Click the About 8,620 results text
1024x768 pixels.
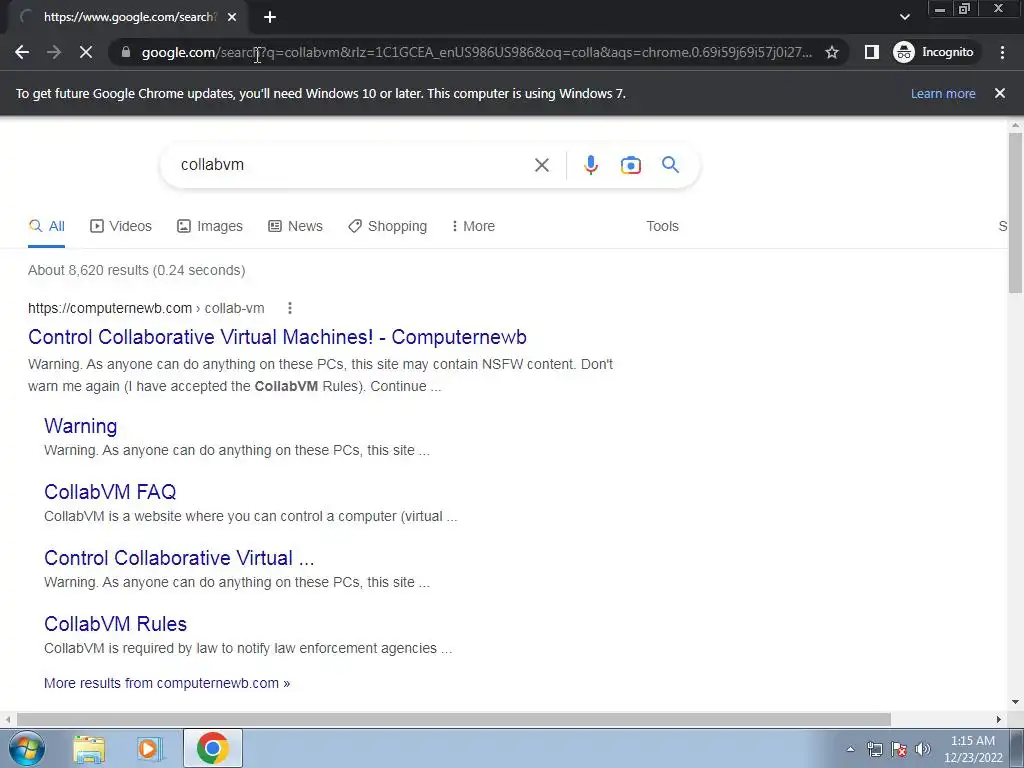(136, 270)
